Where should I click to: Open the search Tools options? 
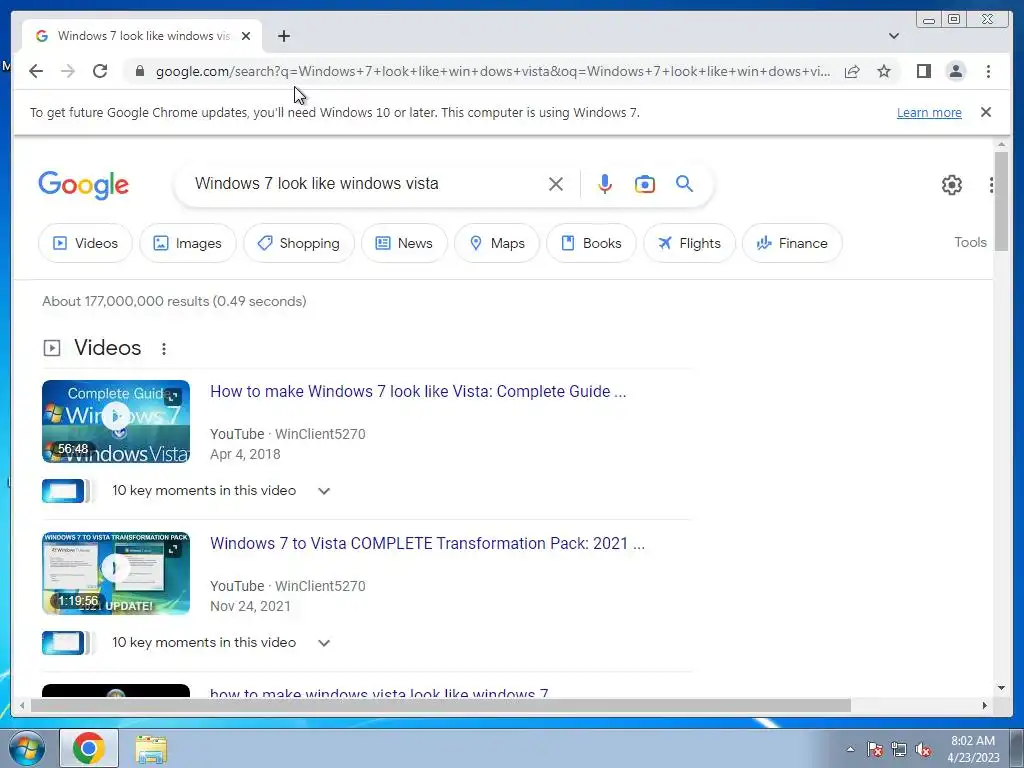coord(970,242)
